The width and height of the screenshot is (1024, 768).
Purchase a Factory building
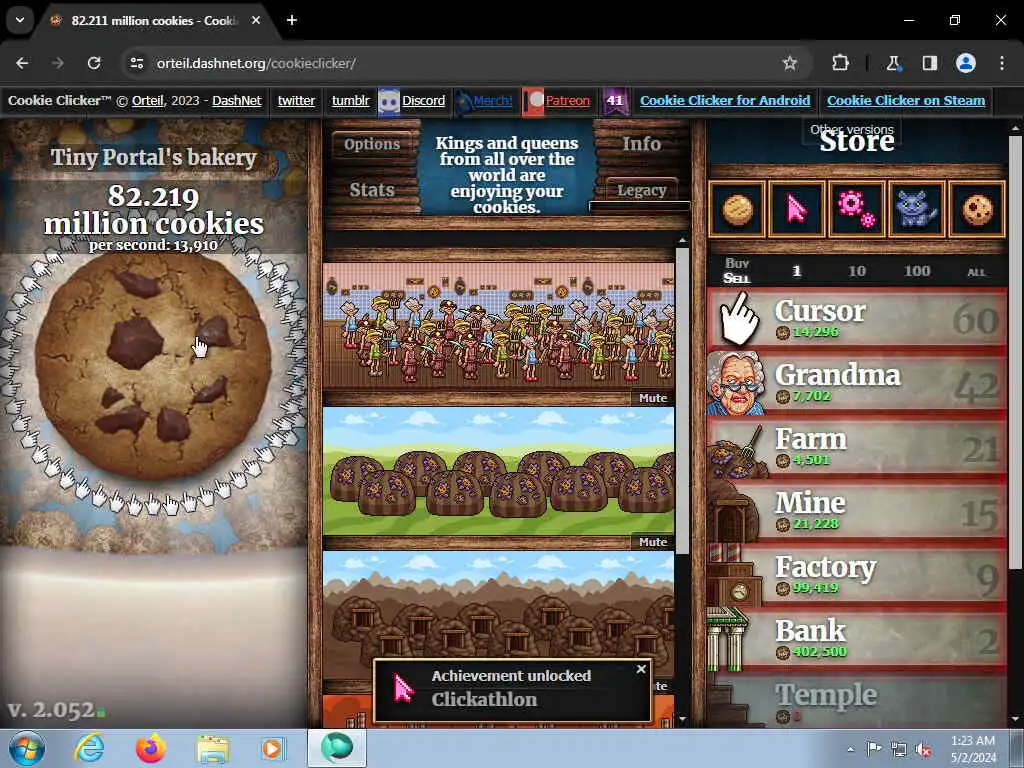coord(857,576)
